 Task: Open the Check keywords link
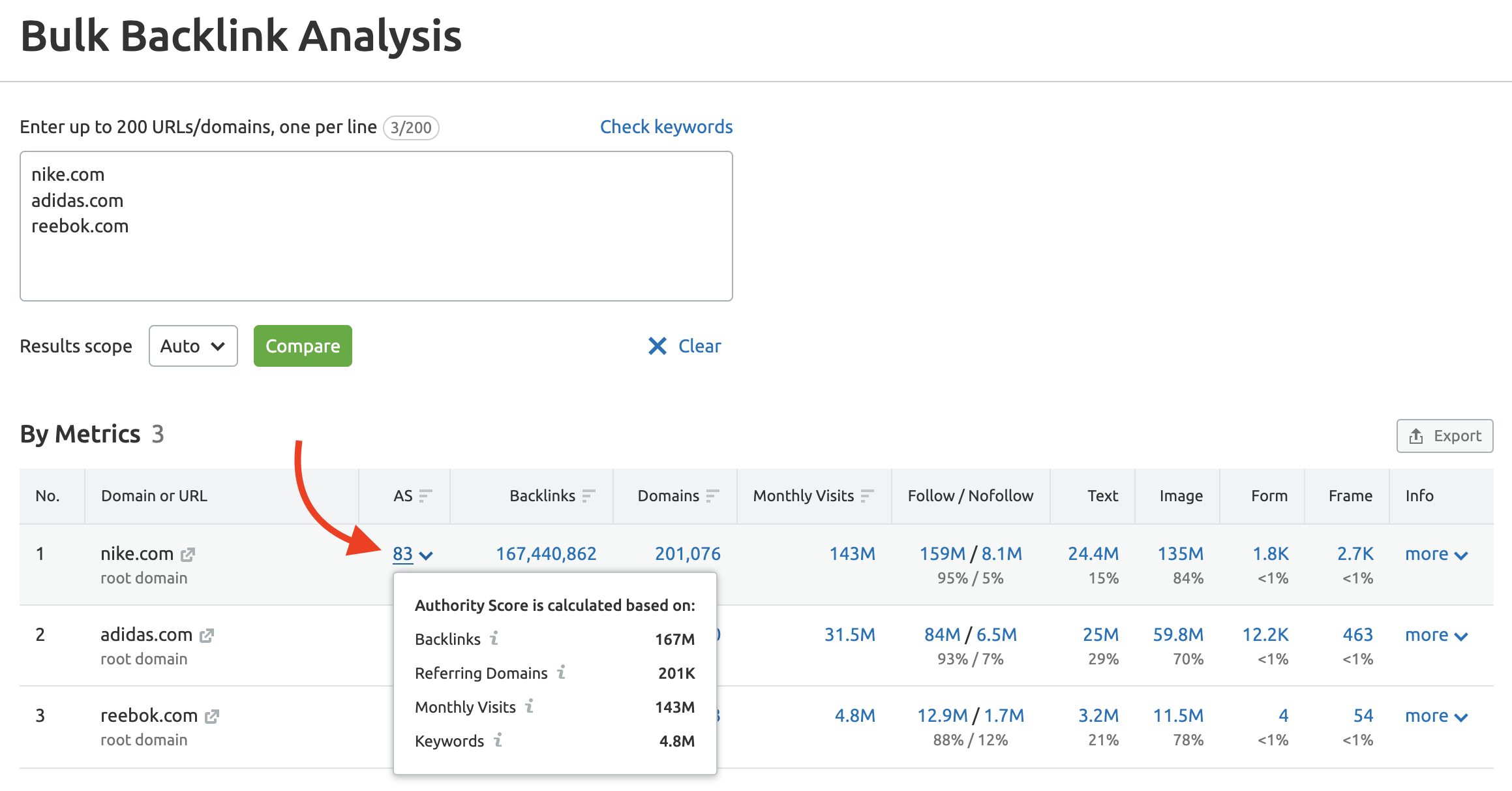point(666,127)
